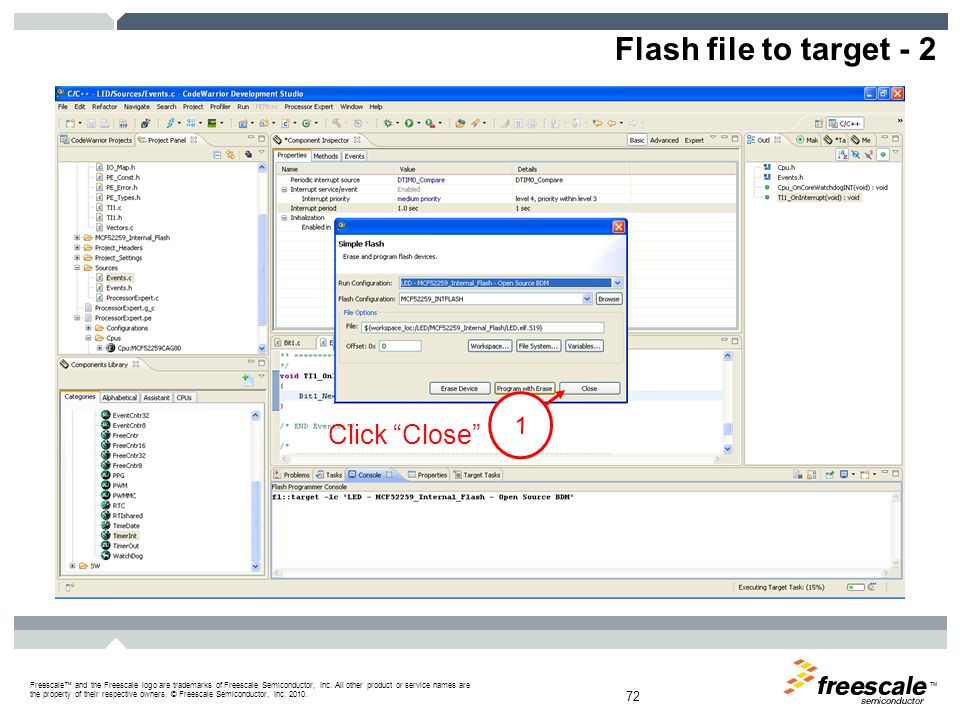The image size is (960, 720).
Task: Expand the SW folder in Components Library
Action: 72,566
